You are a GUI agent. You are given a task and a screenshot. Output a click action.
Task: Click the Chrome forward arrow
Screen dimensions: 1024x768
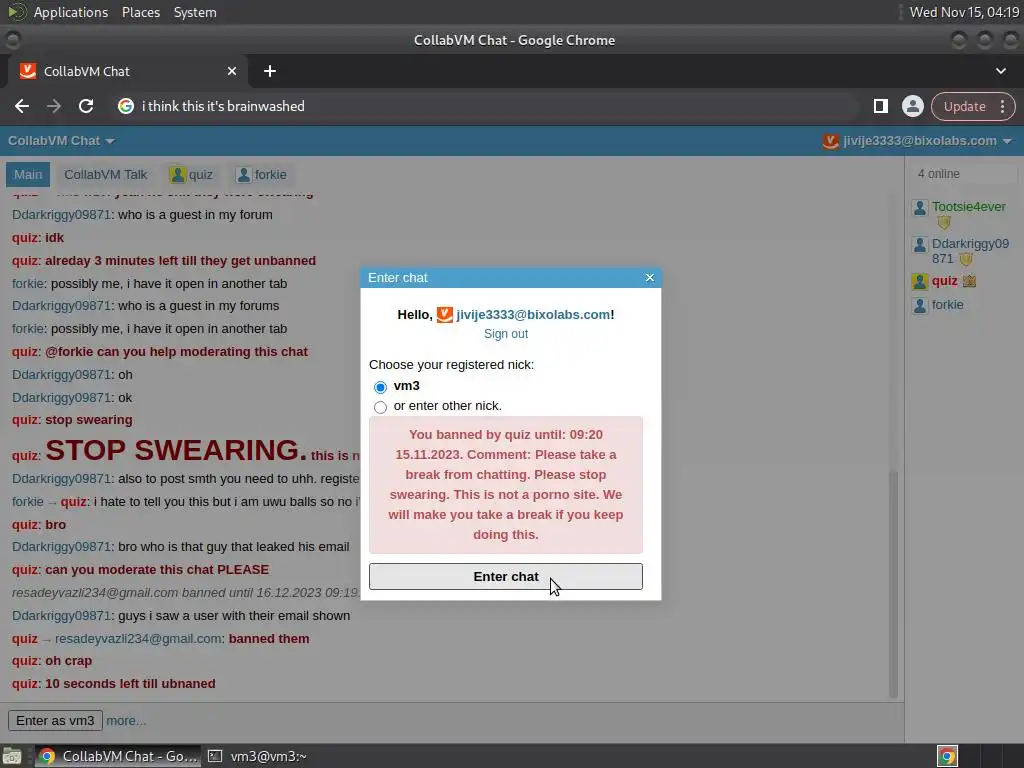54,106
